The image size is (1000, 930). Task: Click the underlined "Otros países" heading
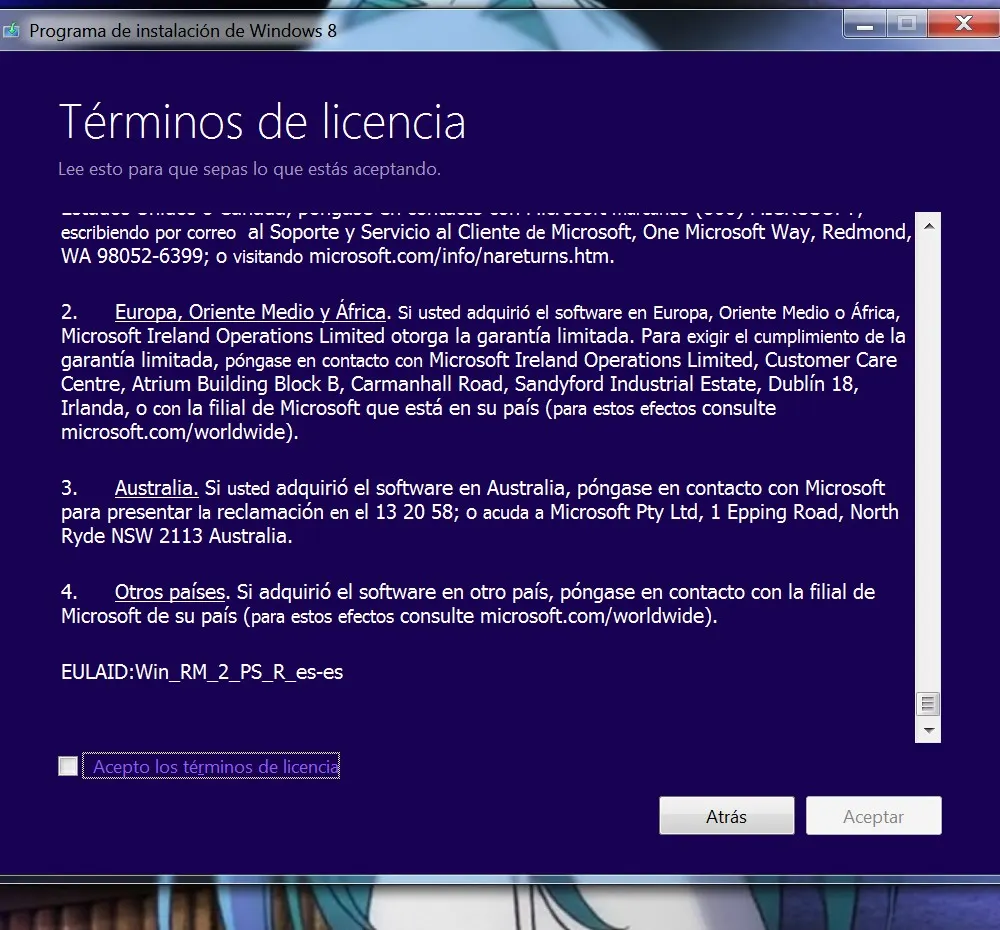169,592
